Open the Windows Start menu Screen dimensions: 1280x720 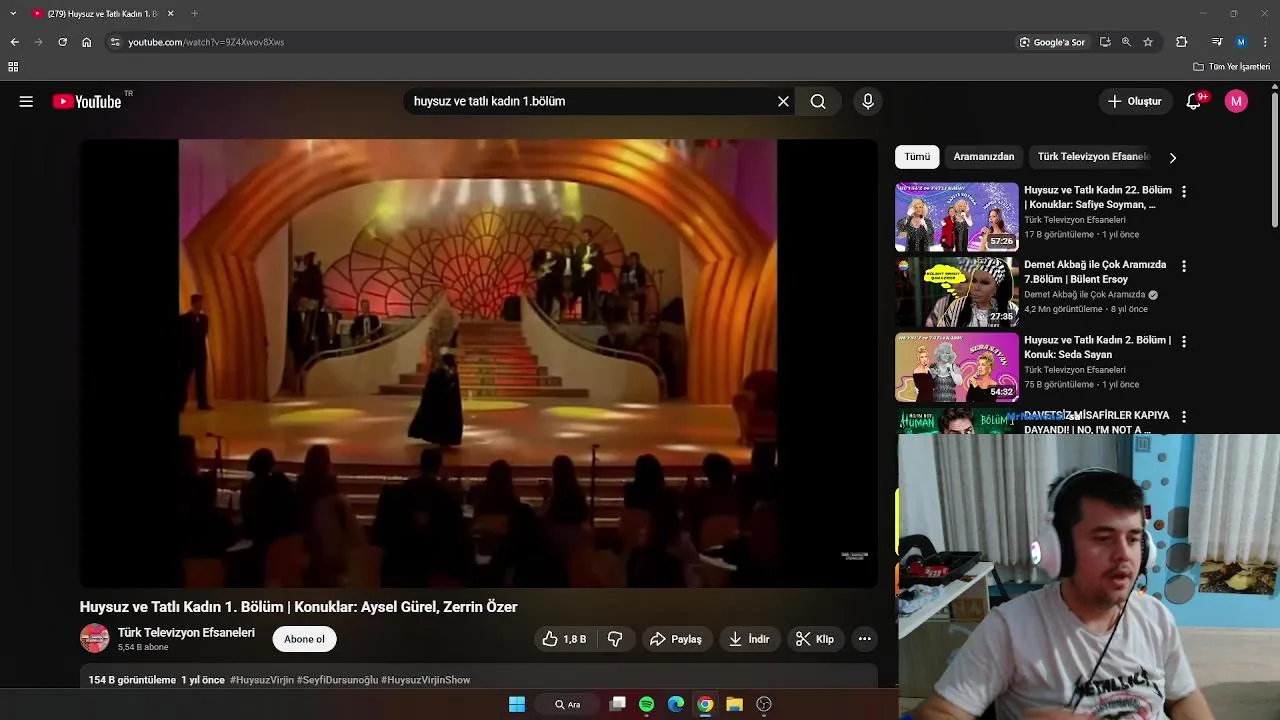click(517, 704)
